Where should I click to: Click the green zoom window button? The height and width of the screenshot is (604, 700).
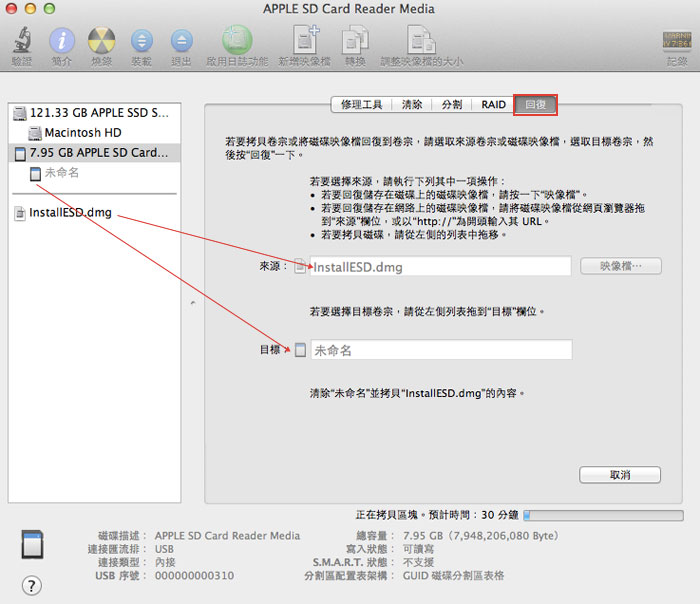click(x=50, y=8)
